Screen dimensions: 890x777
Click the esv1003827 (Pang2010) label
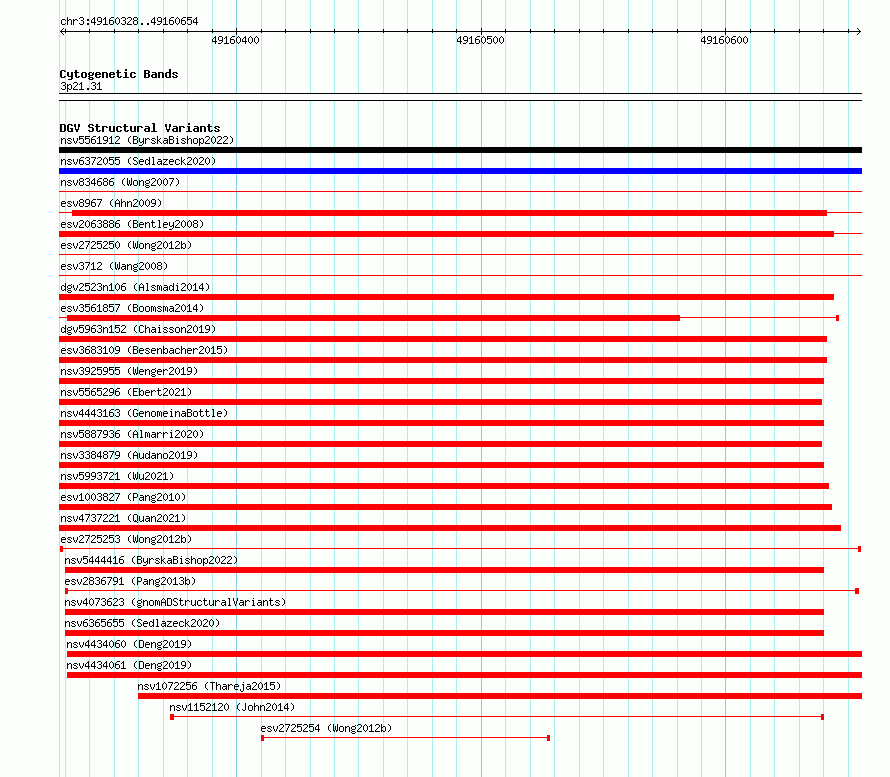123,497
